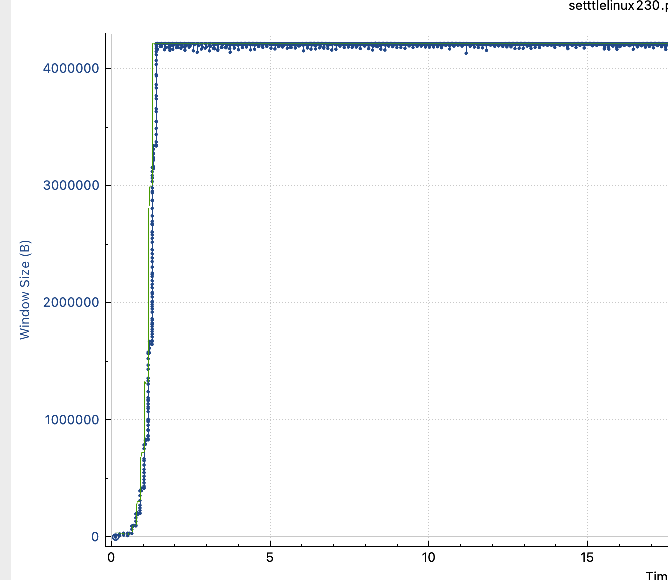Select the x-axis tick label 10
The width and height of the screenshot is (668, 580).
tap(428, 557)
